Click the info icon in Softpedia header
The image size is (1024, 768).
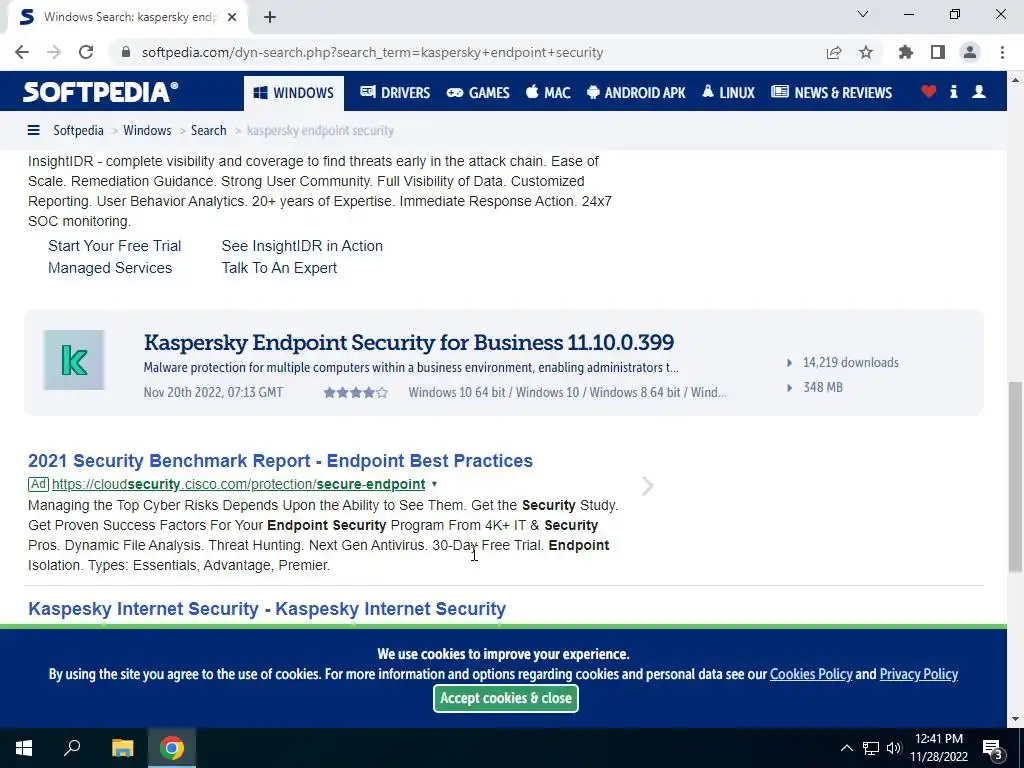tap(953, 91)
